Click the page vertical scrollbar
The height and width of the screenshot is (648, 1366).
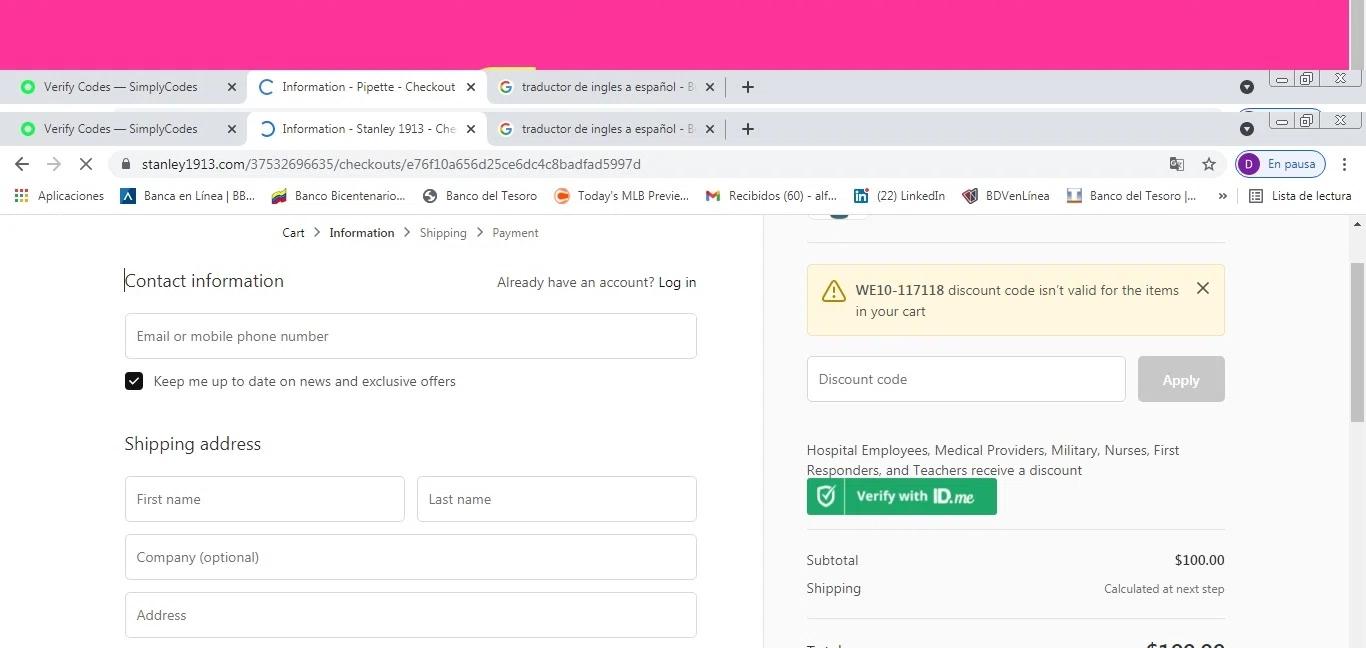1357,340
